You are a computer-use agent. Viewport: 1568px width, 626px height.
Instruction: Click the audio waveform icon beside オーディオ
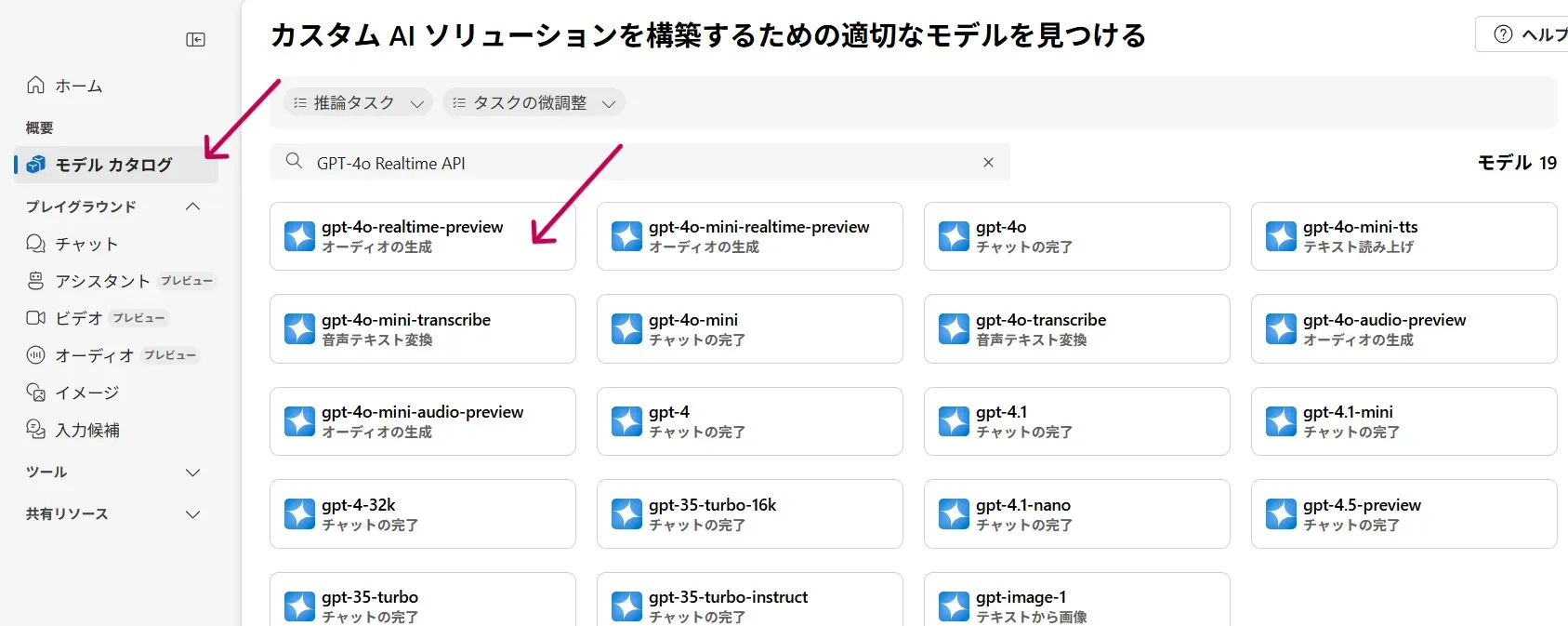click(35, 355)
